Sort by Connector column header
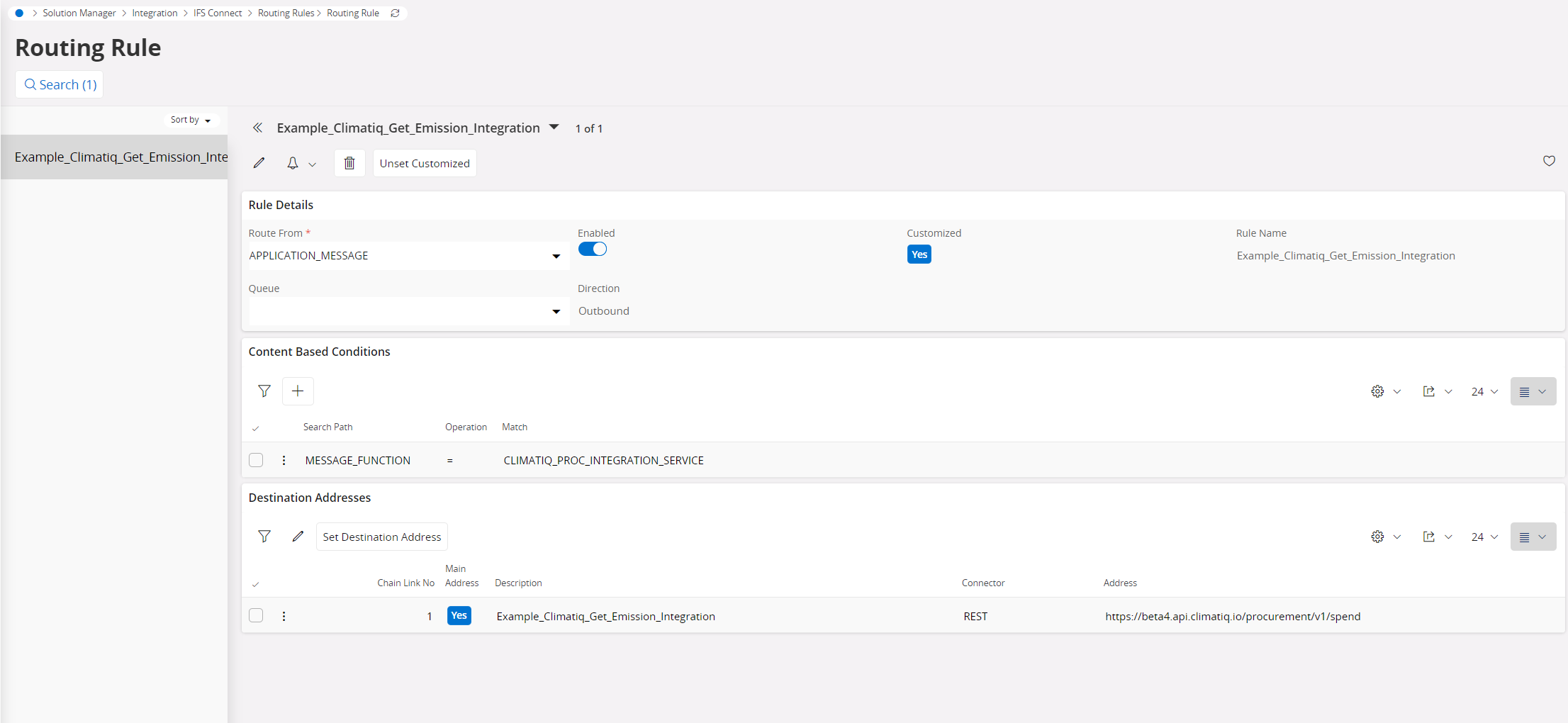Image resolution: width=1568 pixels, height=723 pixels. [x=983, y=583]
